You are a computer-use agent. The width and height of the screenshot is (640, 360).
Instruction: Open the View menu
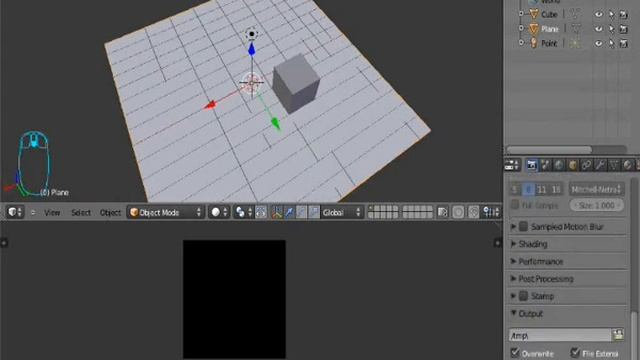[x=52, y=213]
